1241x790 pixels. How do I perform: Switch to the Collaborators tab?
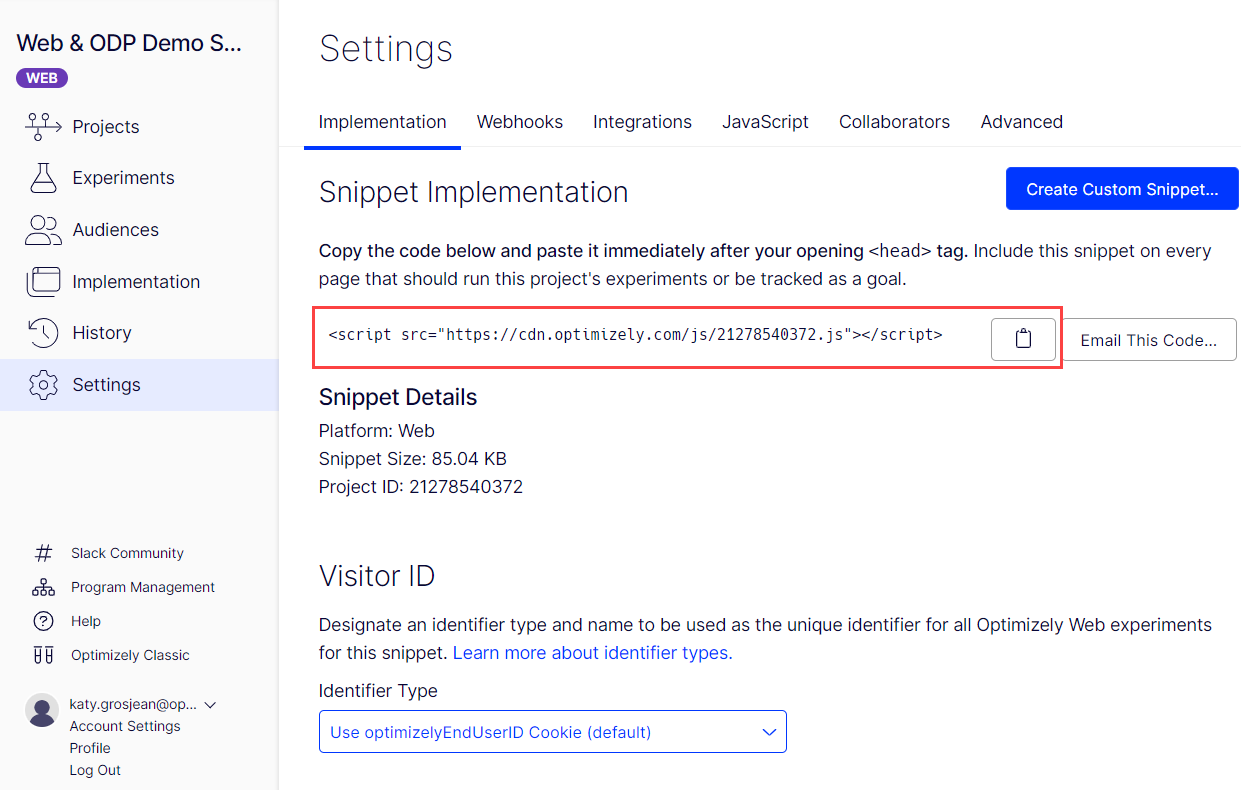click(894, 122)
